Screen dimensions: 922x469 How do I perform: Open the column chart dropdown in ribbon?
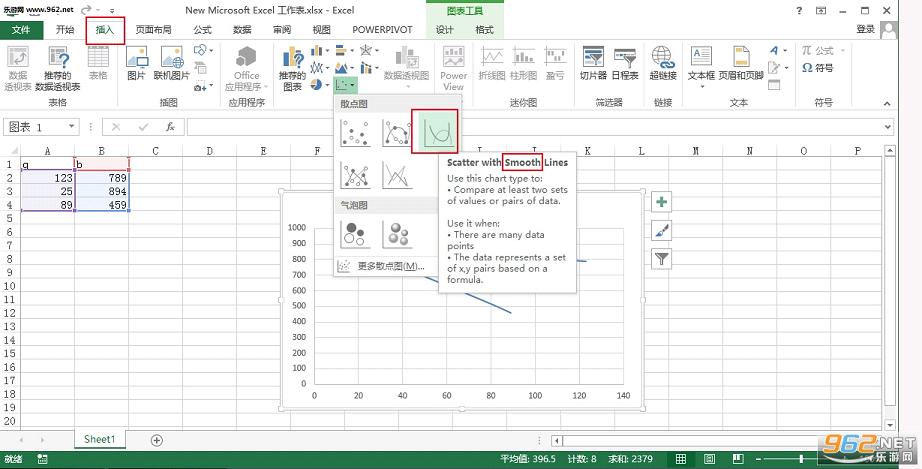(x=319, y=51)
